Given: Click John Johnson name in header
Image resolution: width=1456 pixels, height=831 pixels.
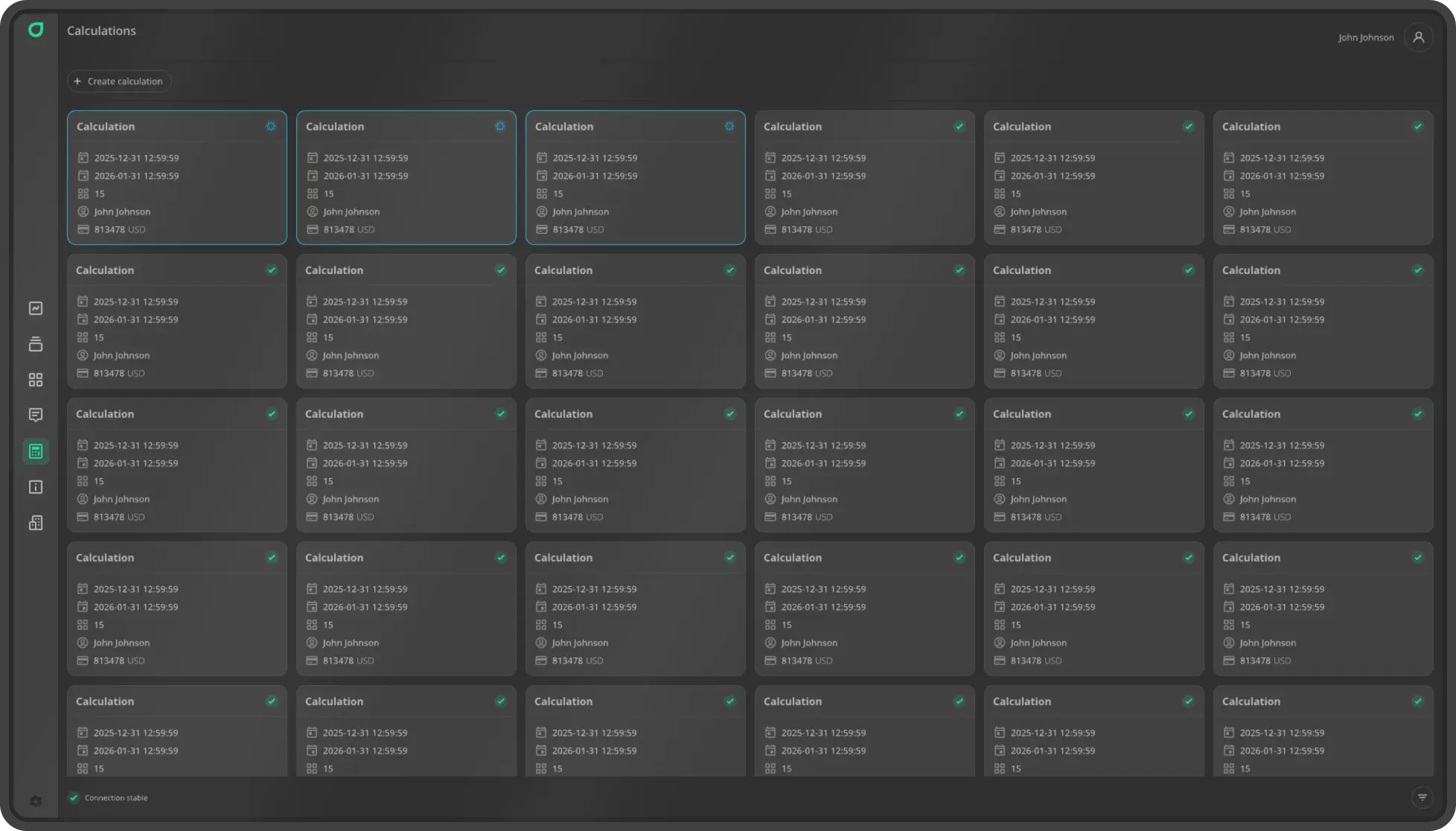Looking at the screenshot, I should coord(1365,37).
